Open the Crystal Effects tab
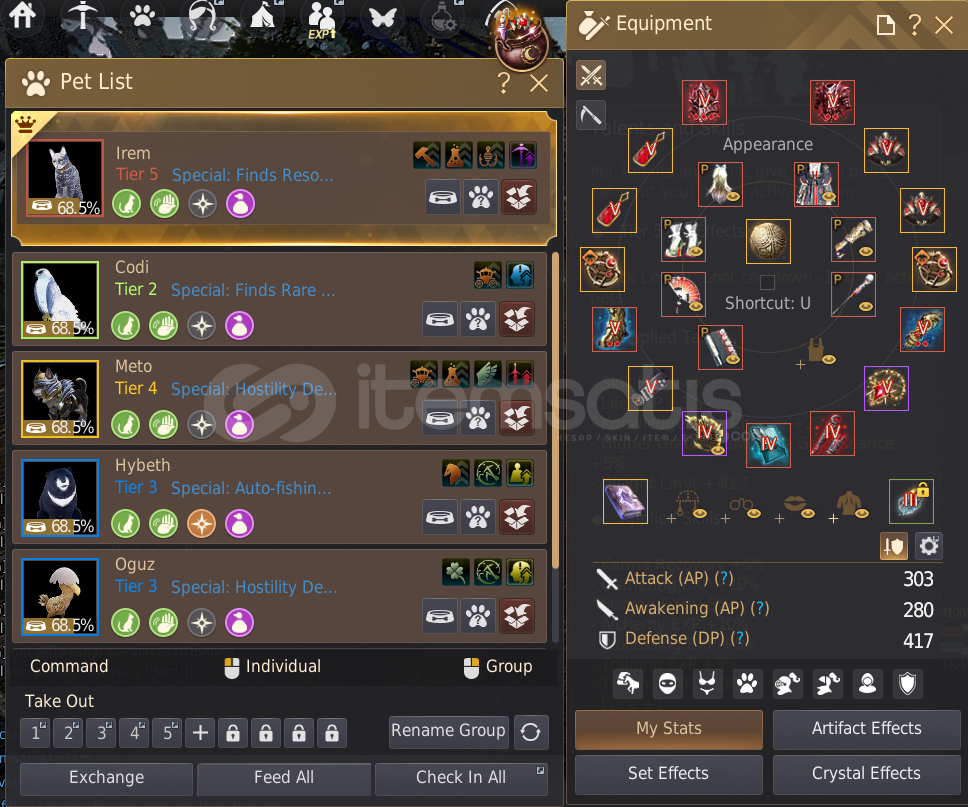 click(866, 773)
